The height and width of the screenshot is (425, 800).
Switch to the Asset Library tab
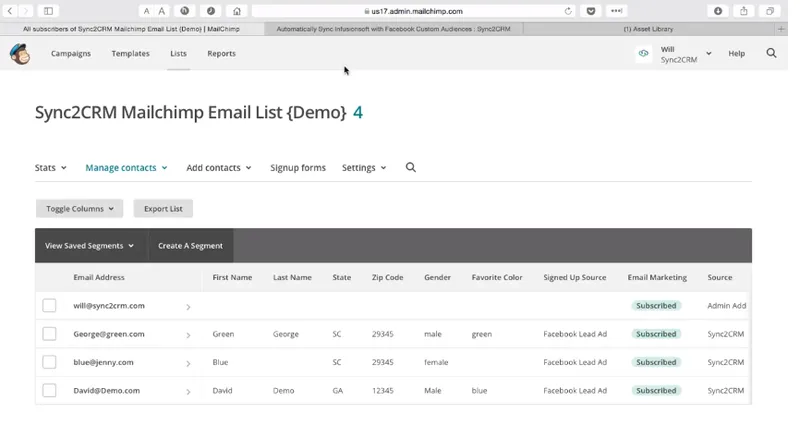[x=648, y=29]
